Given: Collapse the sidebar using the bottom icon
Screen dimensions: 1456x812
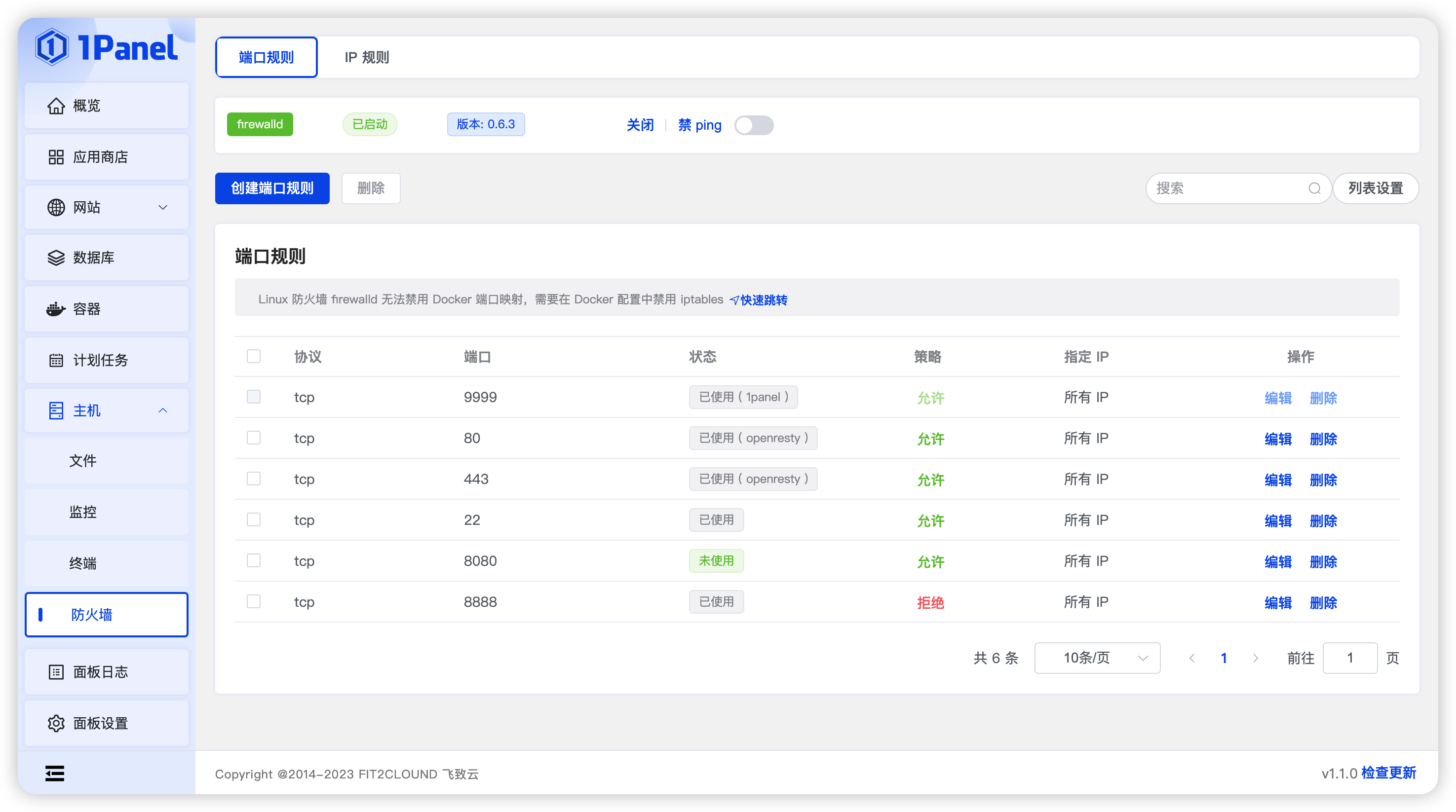Looking at the screenshot, I should click(x=54, y=773).
